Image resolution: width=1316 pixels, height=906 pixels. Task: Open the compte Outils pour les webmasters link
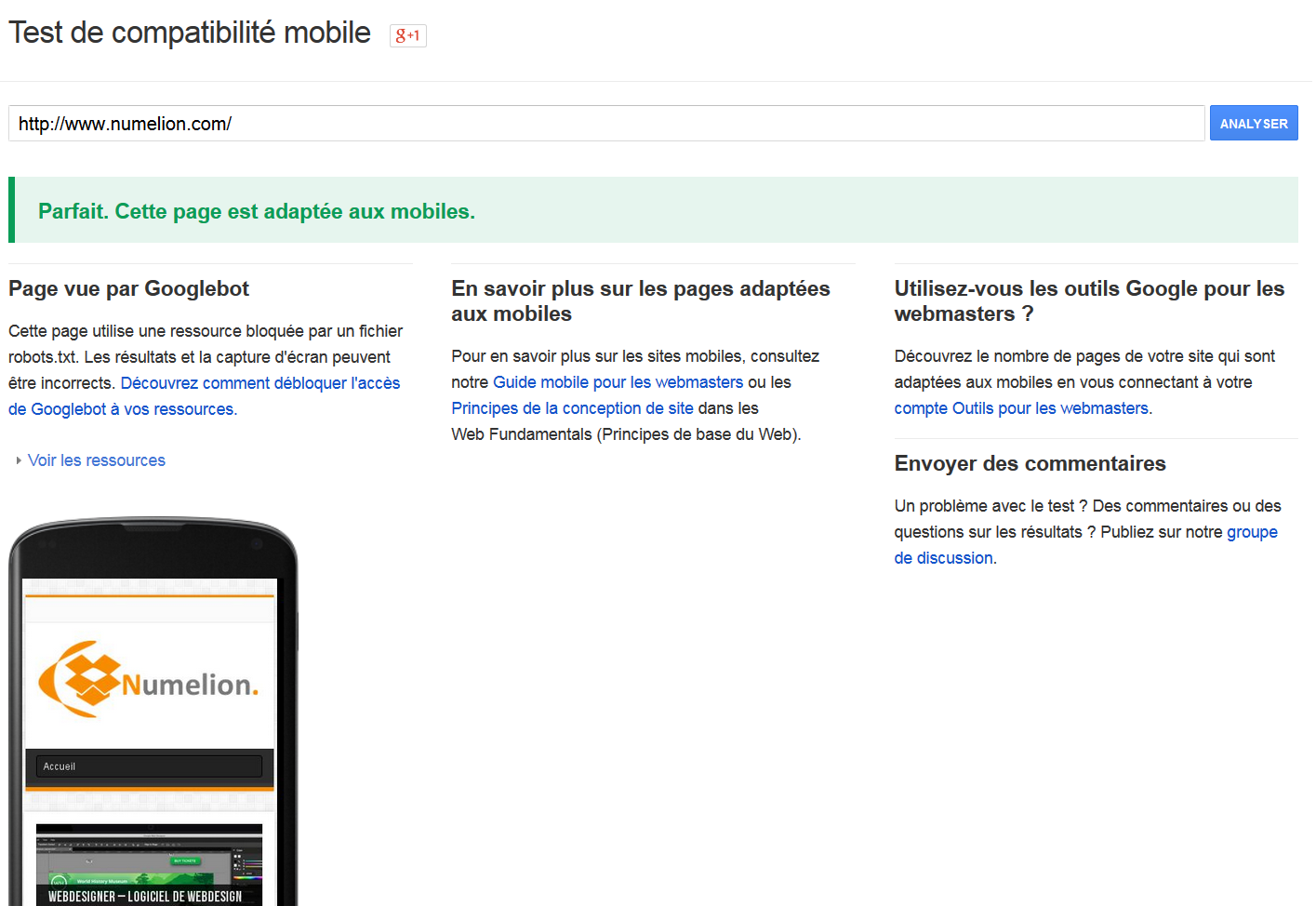[1021, 408]
